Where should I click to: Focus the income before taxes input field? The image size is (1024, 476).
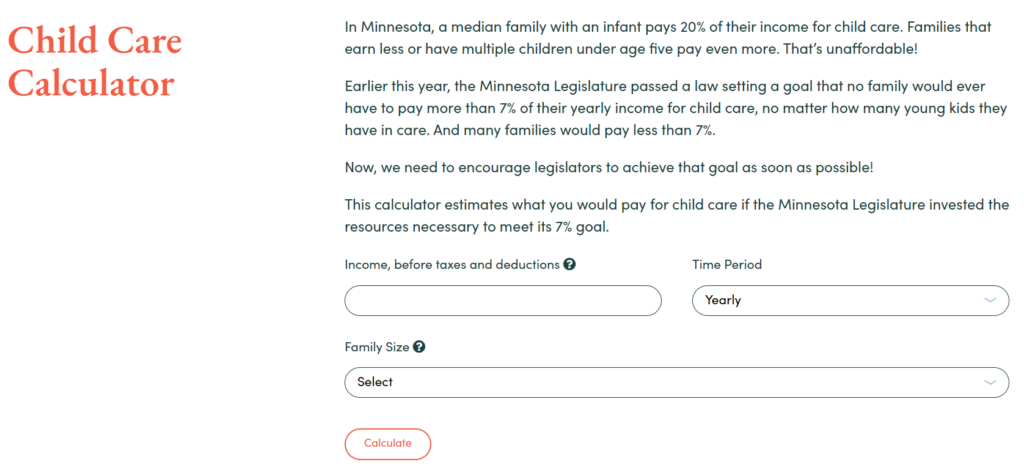click(503, 300)
